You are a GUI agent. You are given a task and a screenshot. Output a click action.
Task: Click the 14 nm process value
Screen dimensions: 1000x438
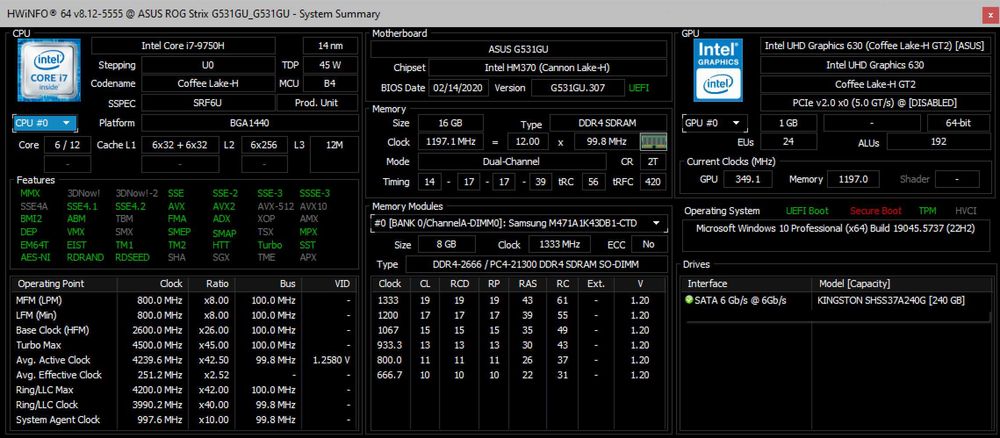point(330,46)
